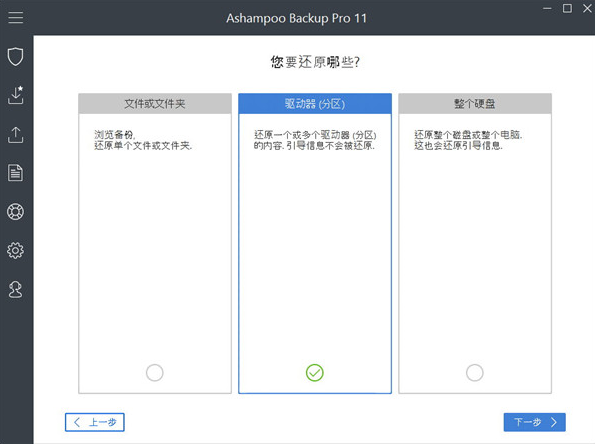Open the support headset sidebar icon
The width and height of the screenshot is (595, 446).
(16, 290)
